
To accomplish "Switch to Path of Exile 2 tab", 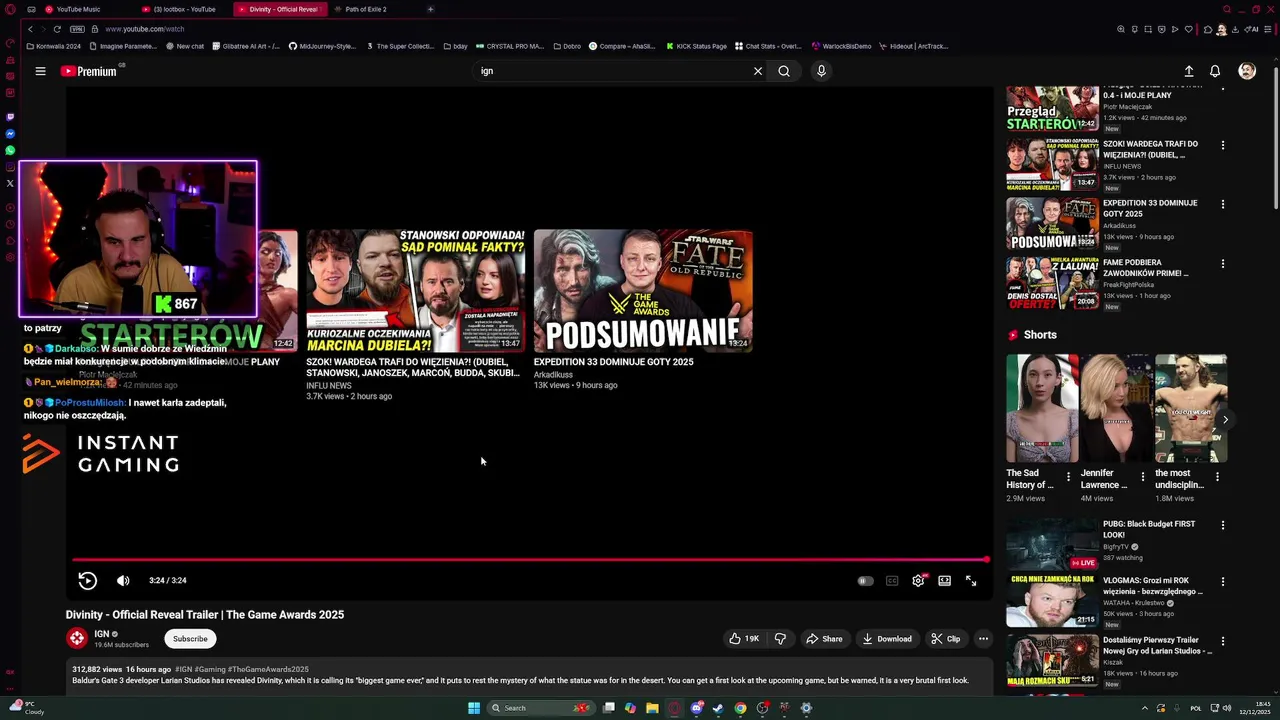I will click(366, 9).
